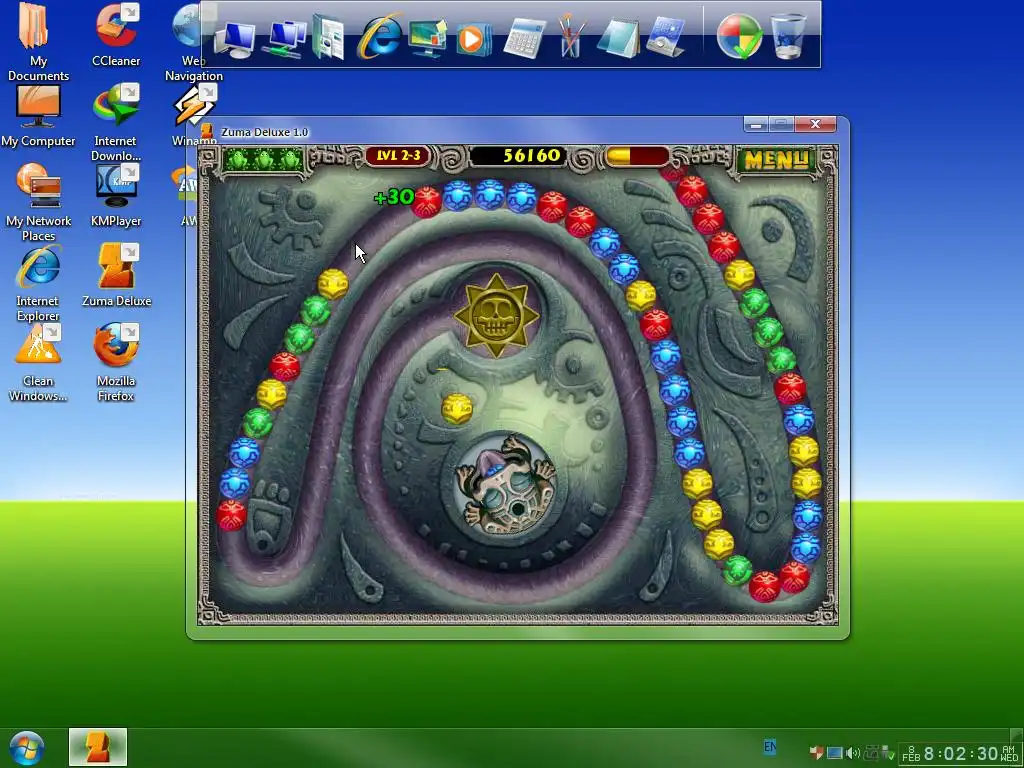Open the Zuma Deluxe desktop shortcut

click(x=116, y=276)
